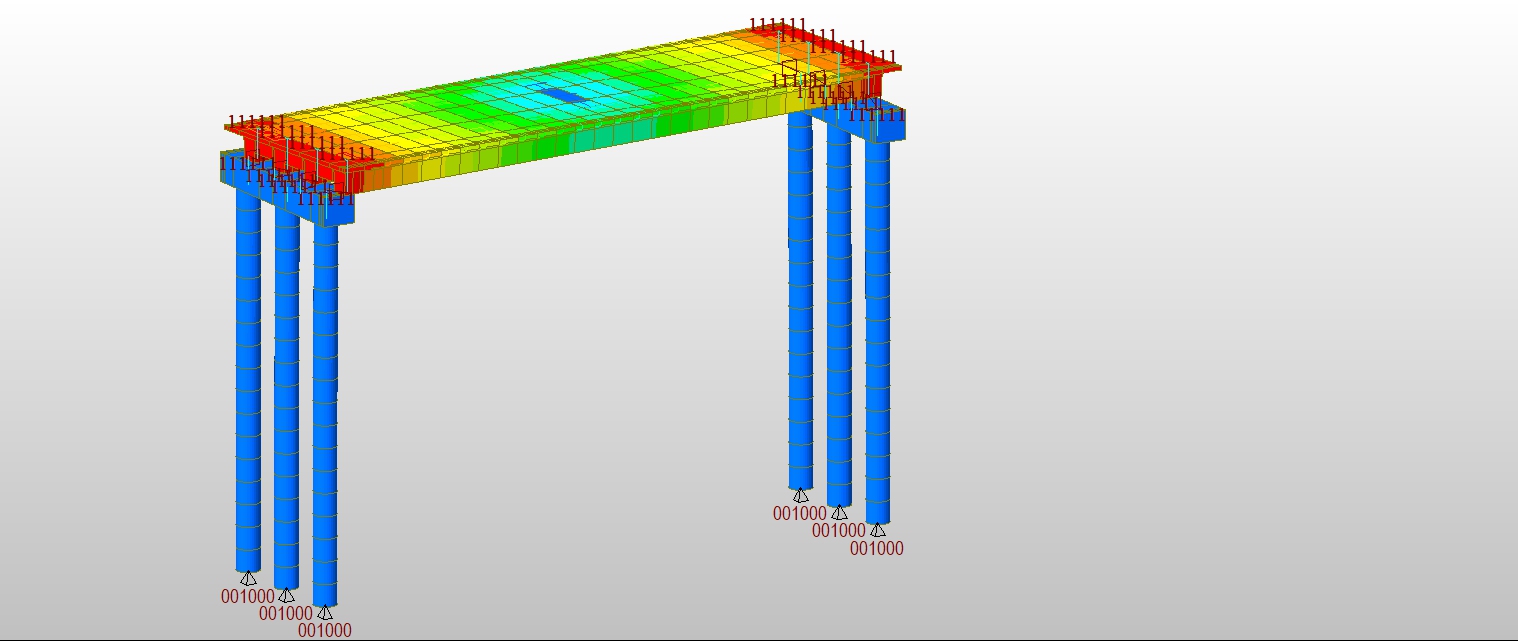Viewport: 1518px width, 641px height.
Task: Select the small black square outline on the right deck end
Action: tap(789, 68)
